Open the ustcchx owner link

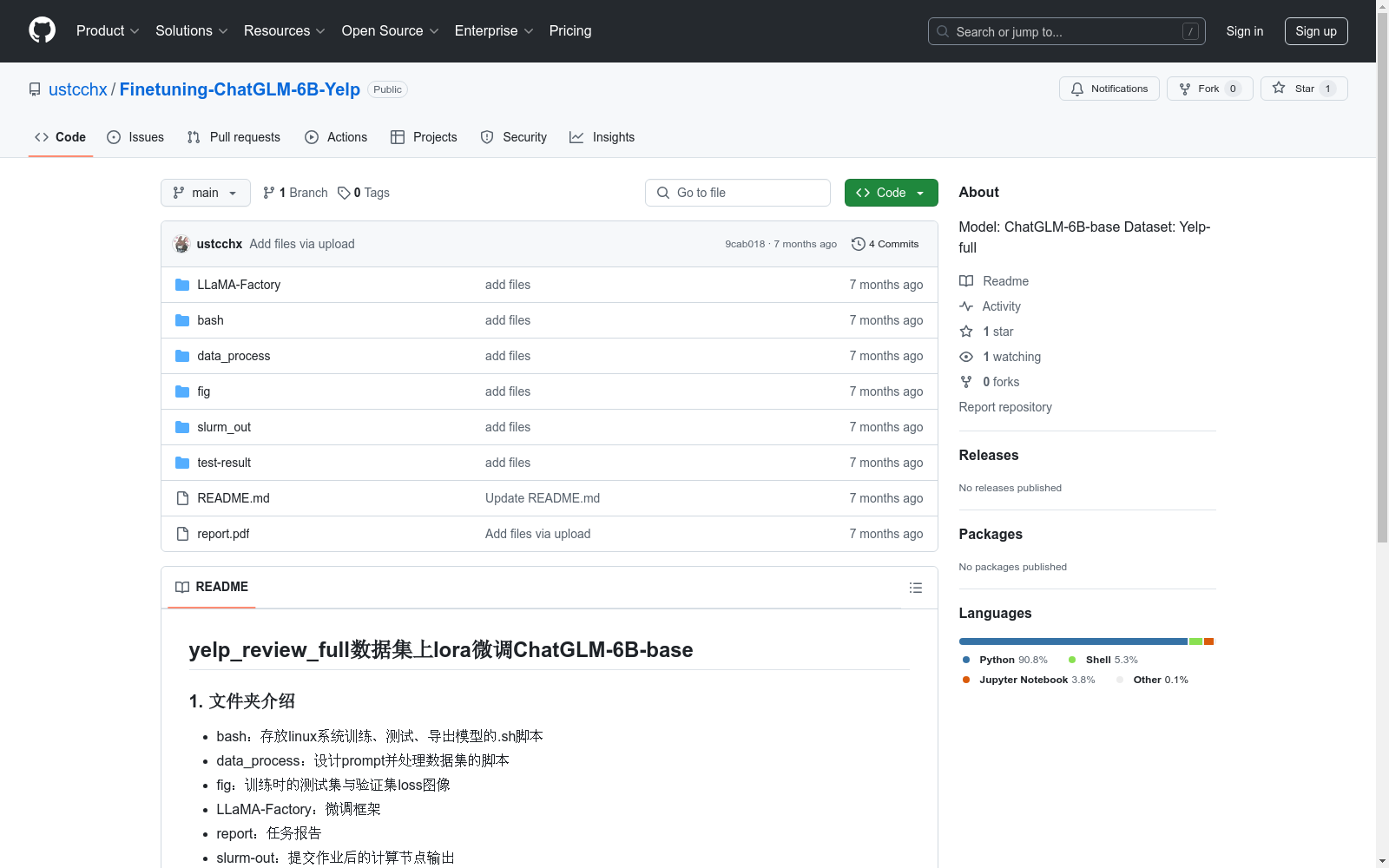pyautogui.click(x=78, y=89)
